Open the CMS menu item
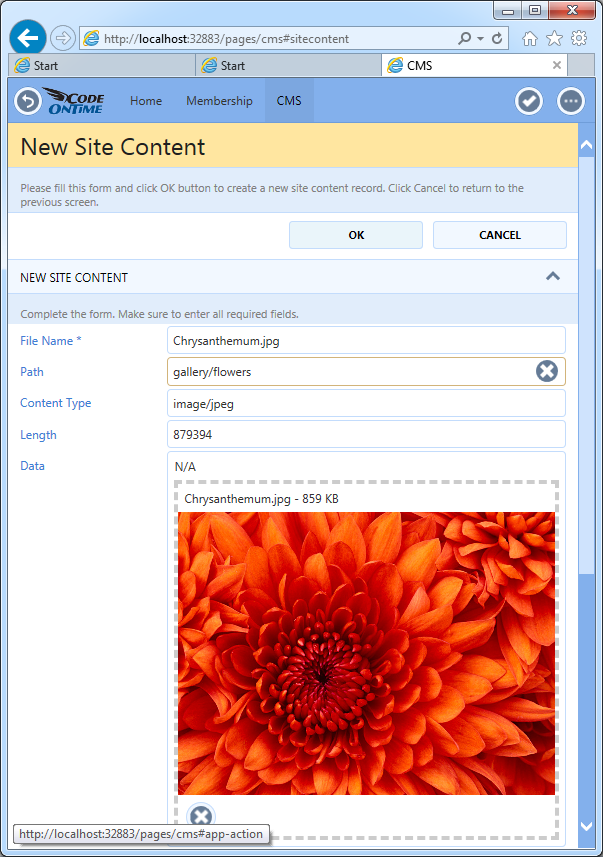603x857 pixels. click(x=289, y=101)
